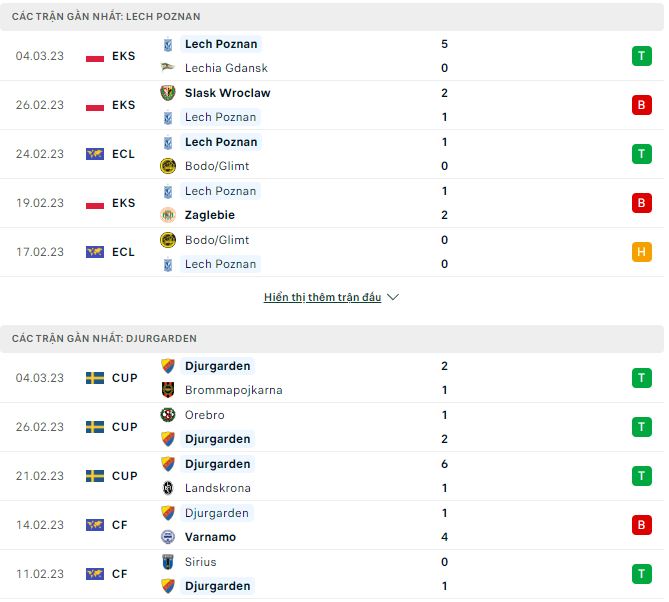The width and height of the screenshot is (669, 602).
Task: Expand more matches via the chevron arrow
Action: coord(393,298)
